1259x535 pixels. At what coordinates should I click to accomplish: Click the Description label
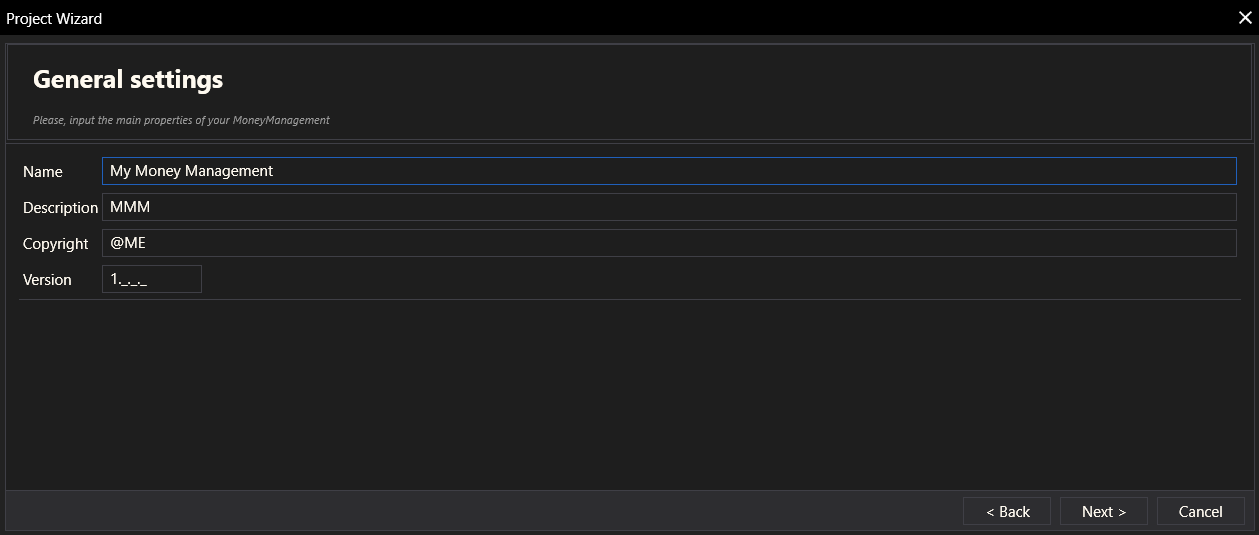(60, 208)
